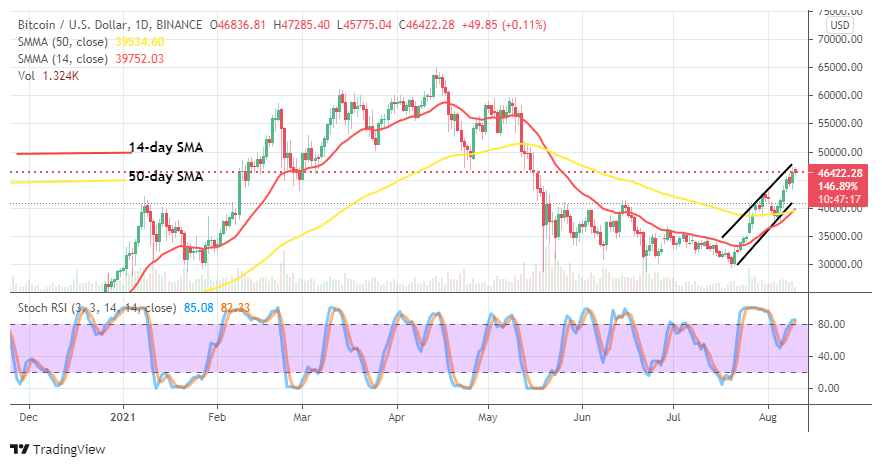Select the "50-day SMA" text annotation
The width and height of the screenshot is (882, 467).
click(x=166, y=177)
